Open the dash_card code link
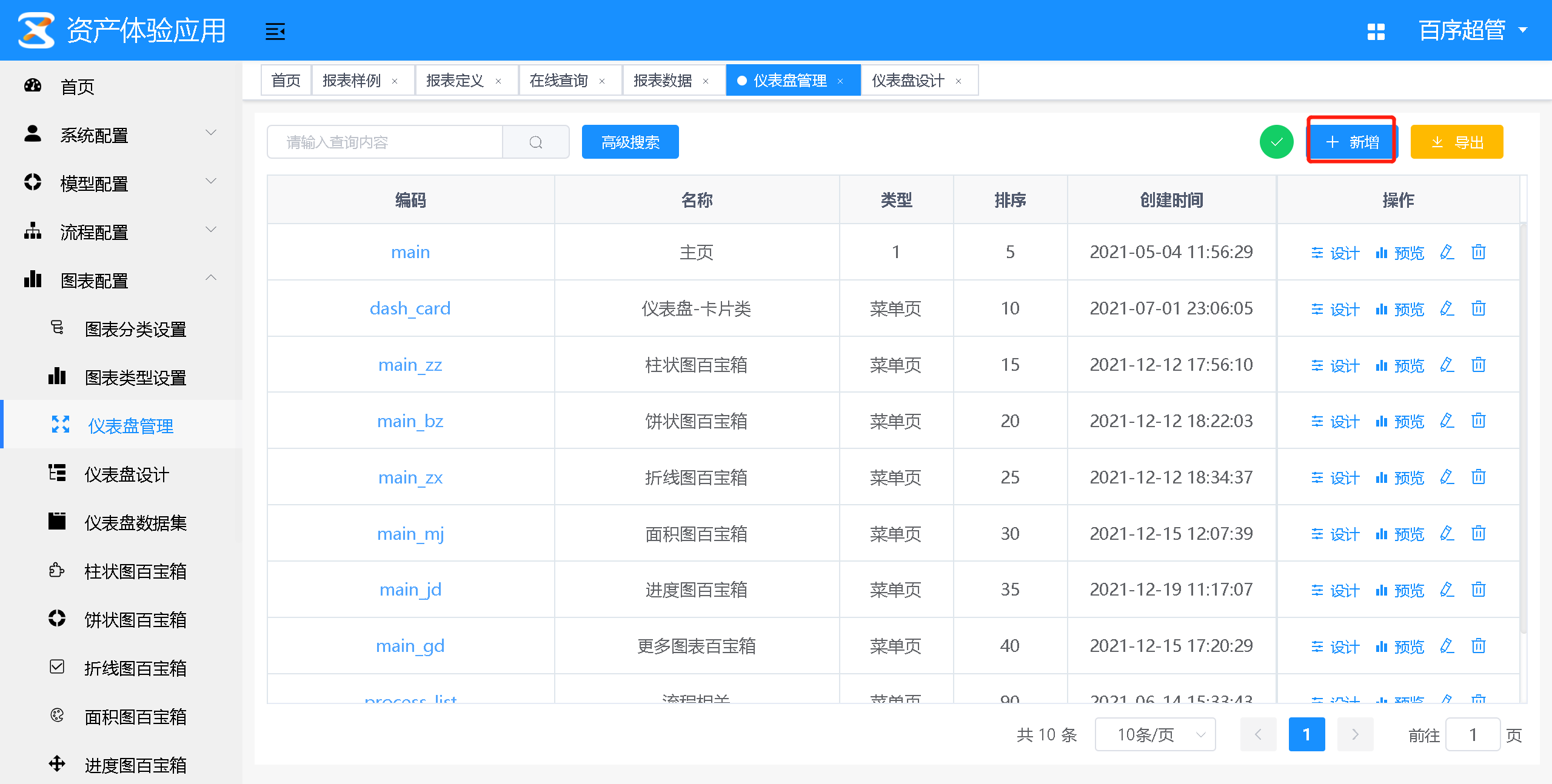 tap(410, 308)
